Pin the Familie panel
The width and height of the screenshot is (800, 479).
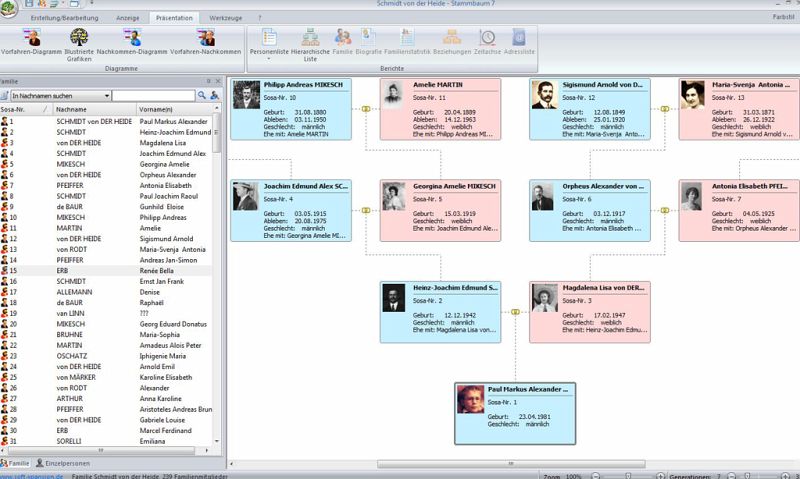[207, 81]
